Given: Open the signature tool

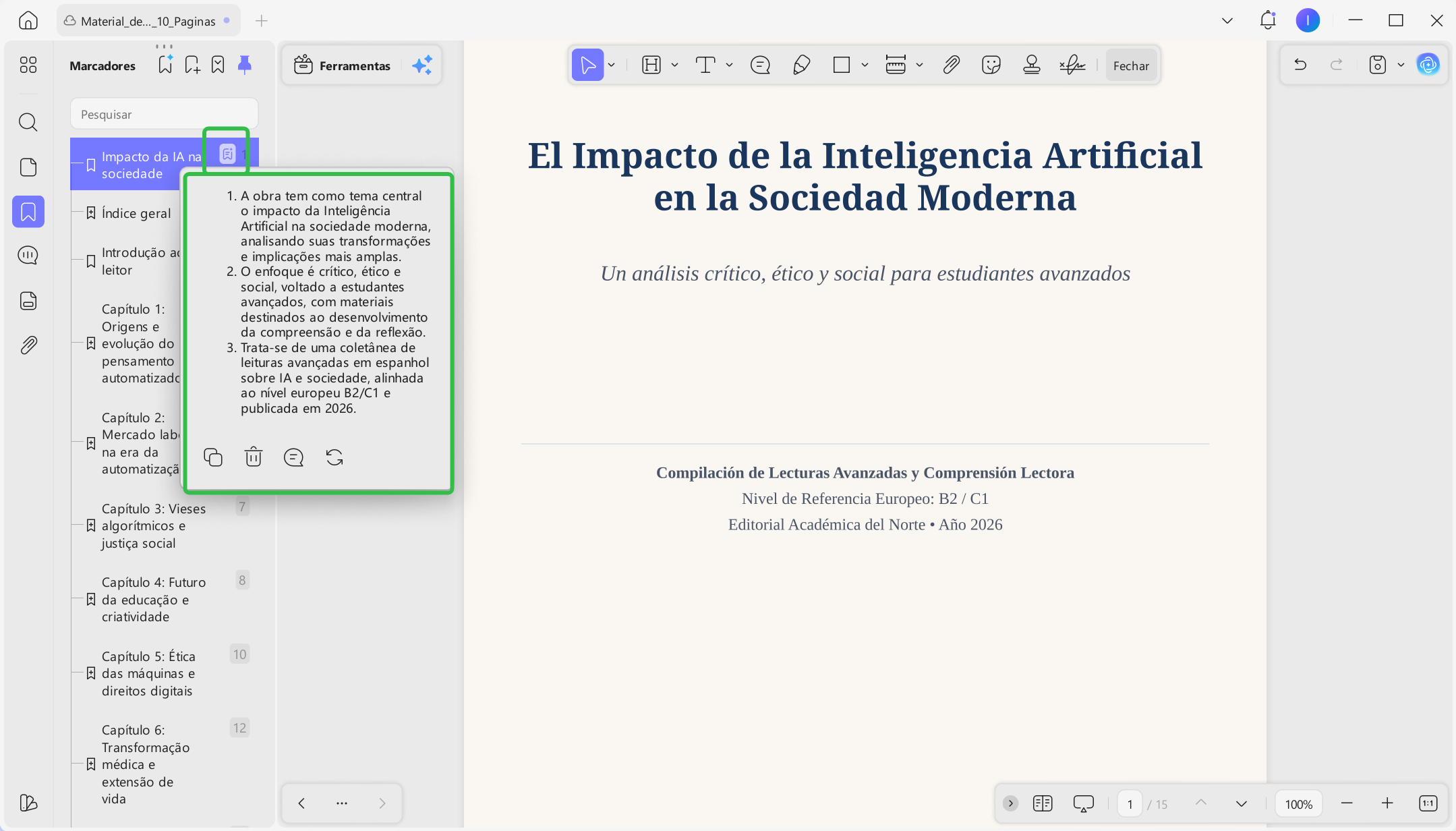Looking at the screenshot, I should [1072, 65].
